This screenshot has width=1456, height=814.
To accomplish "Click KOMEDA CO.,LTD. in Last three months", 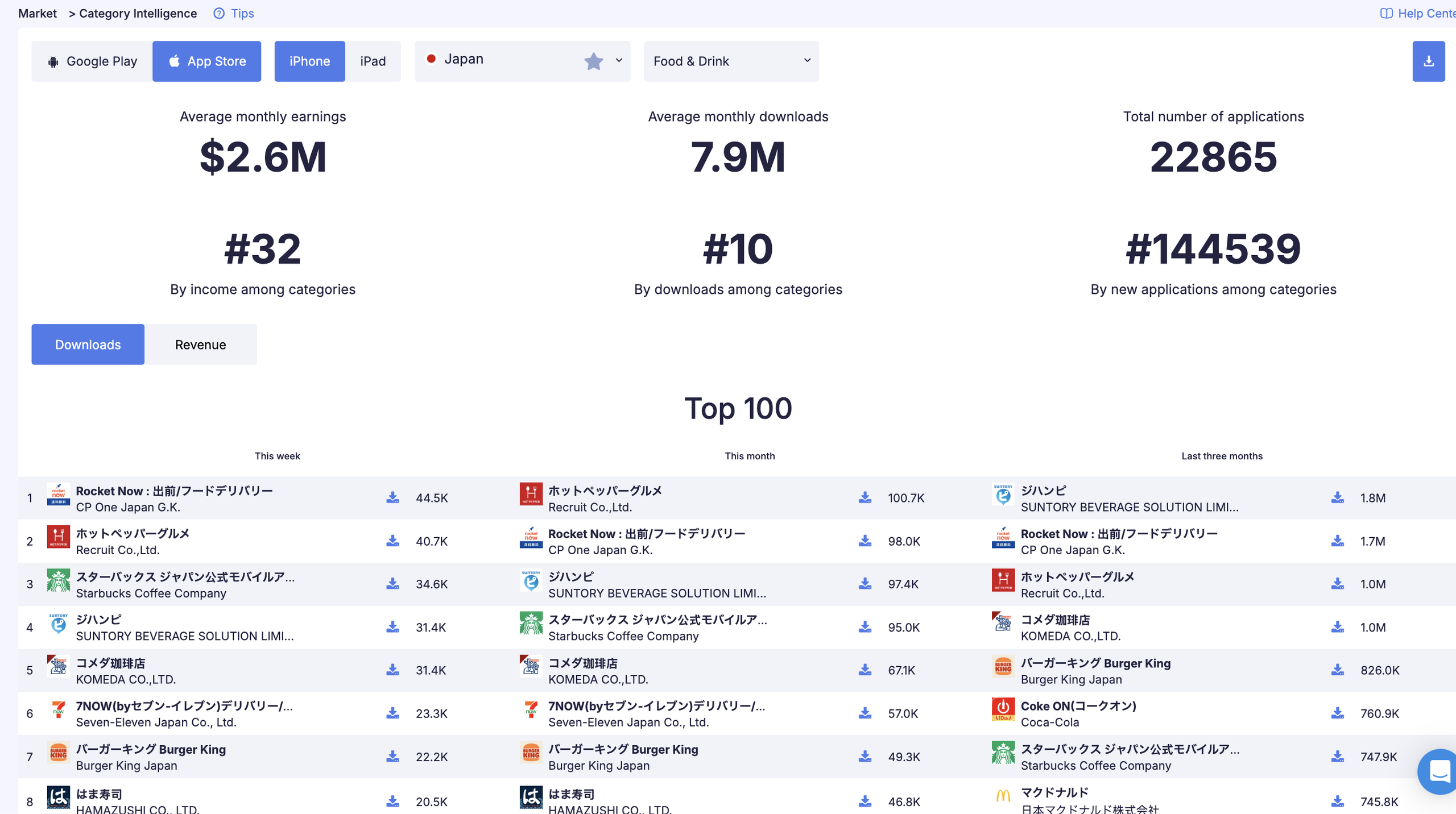I will coord(1070,636).
